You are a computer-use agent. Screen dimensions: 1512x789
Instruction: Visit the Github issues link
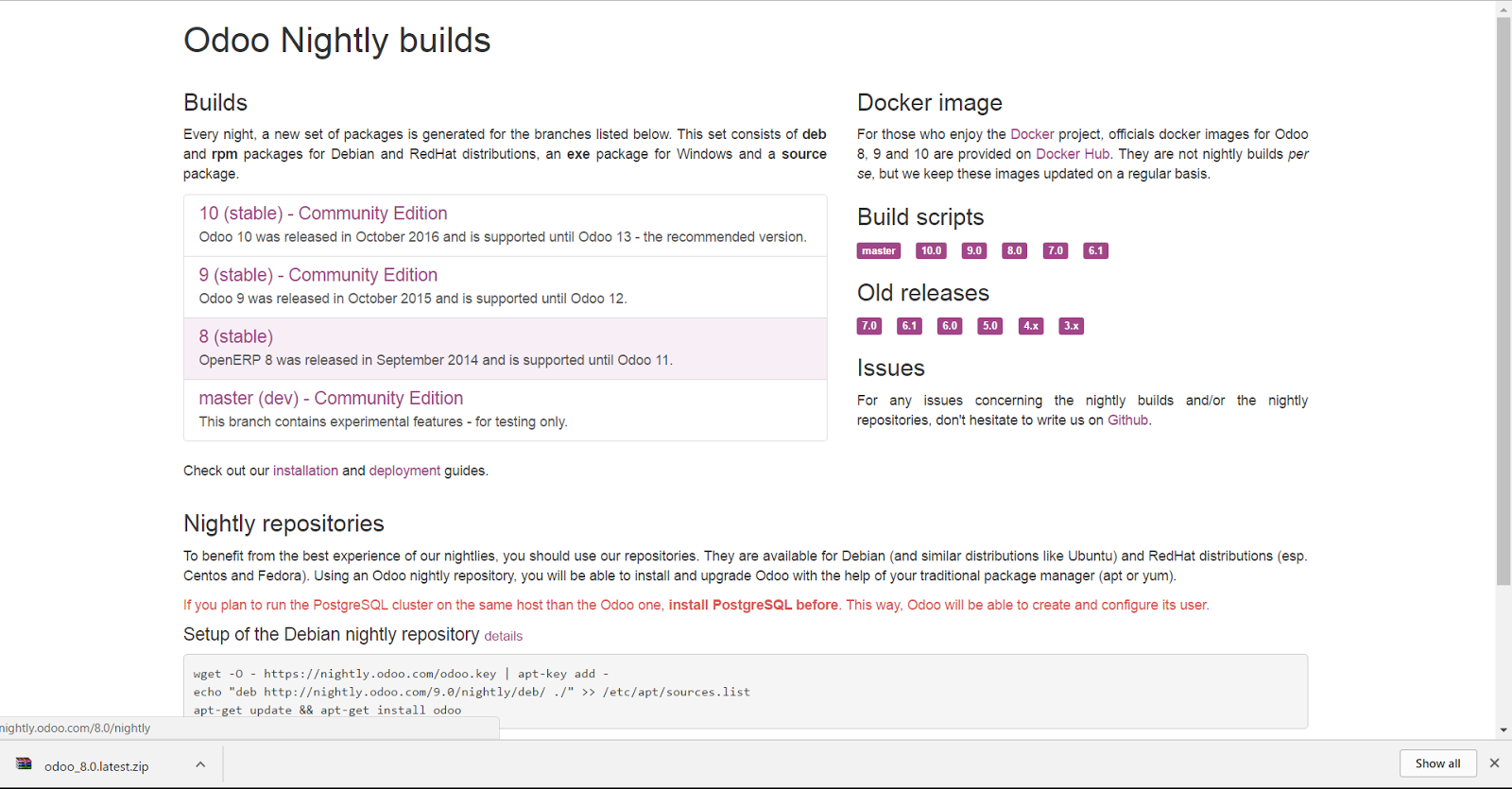1128,420
